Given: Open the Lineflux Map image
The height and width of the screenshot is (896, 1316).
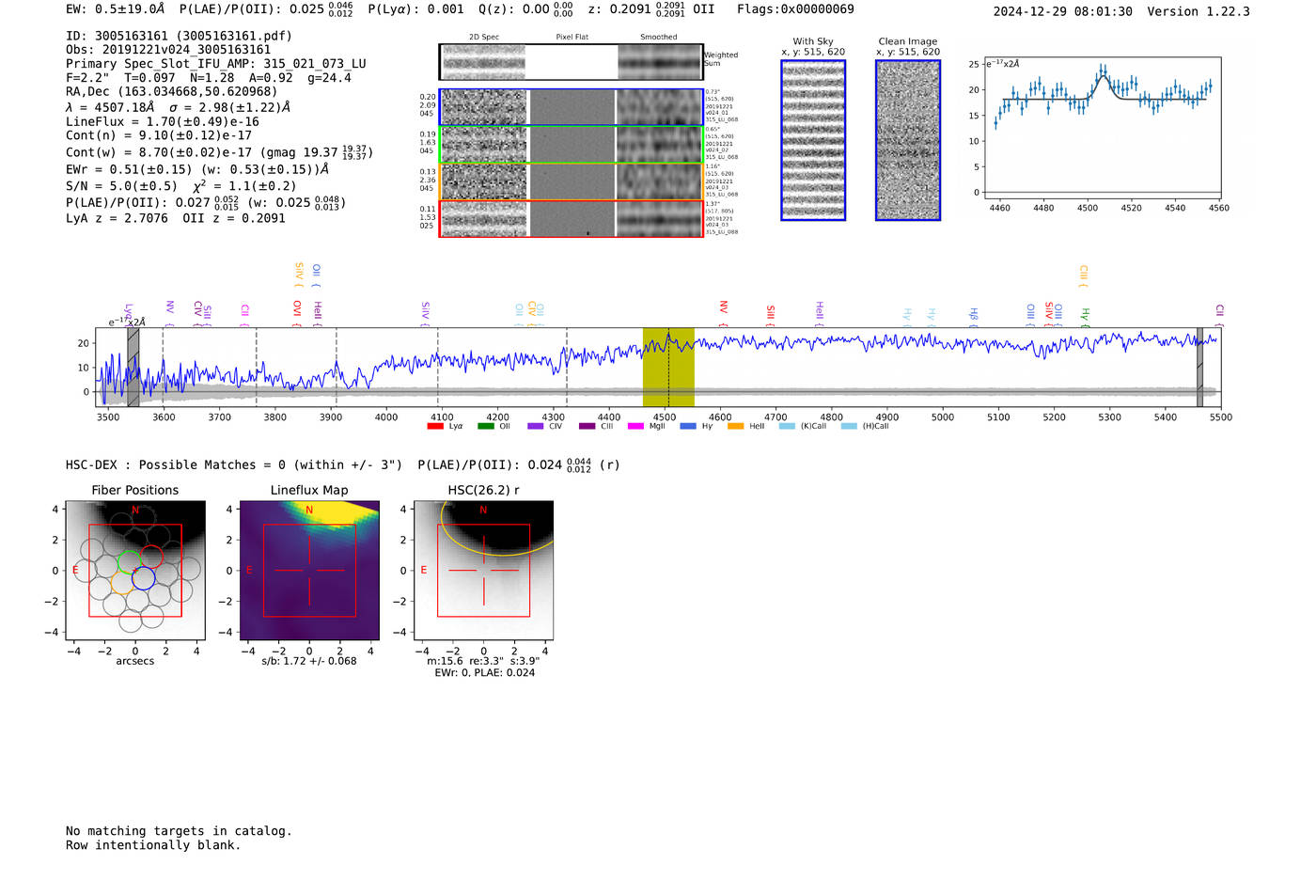Looking at the screenshot, I should pos(309,570).
